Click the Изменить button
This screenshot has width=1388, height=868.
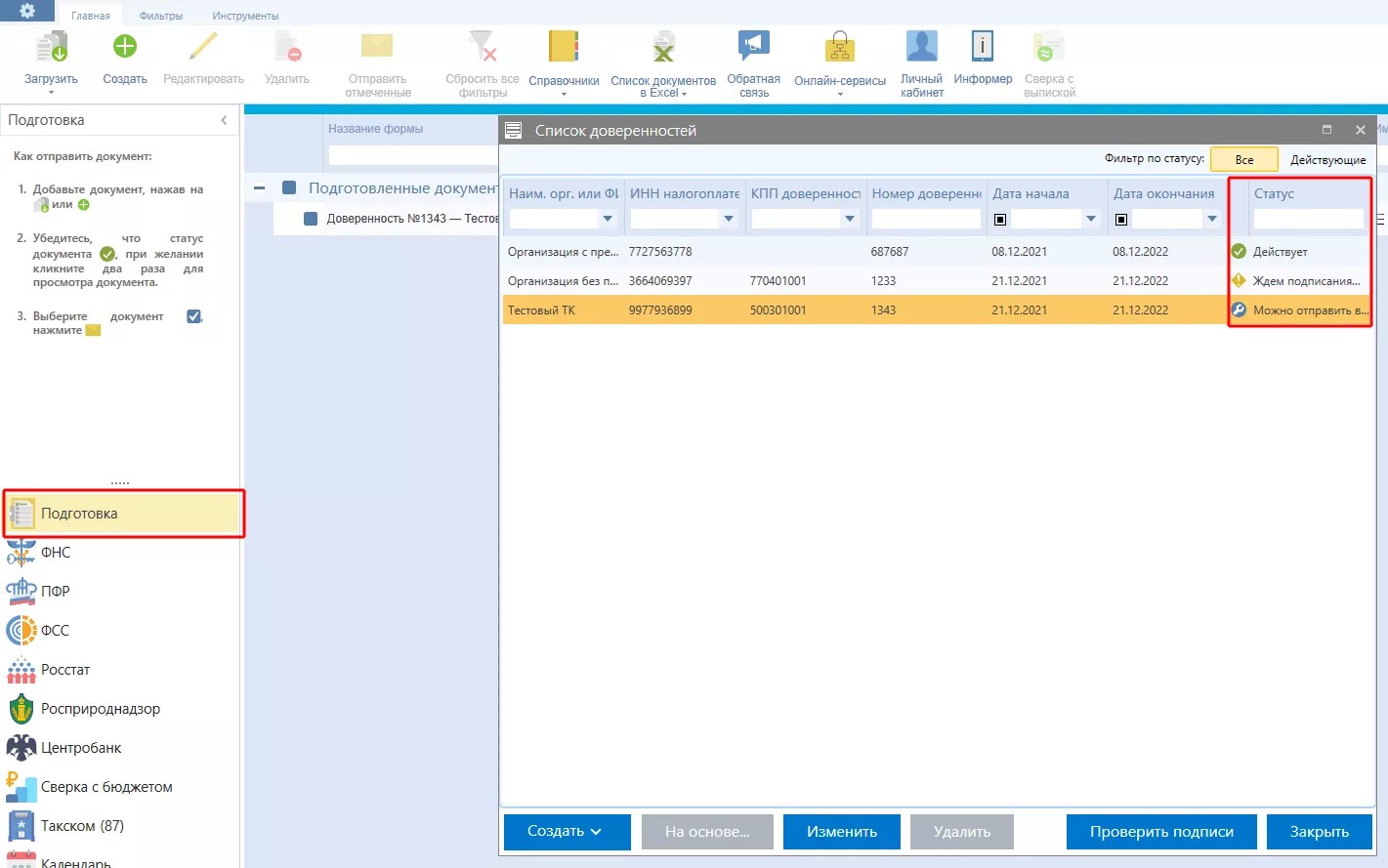(x=842, y=832)
